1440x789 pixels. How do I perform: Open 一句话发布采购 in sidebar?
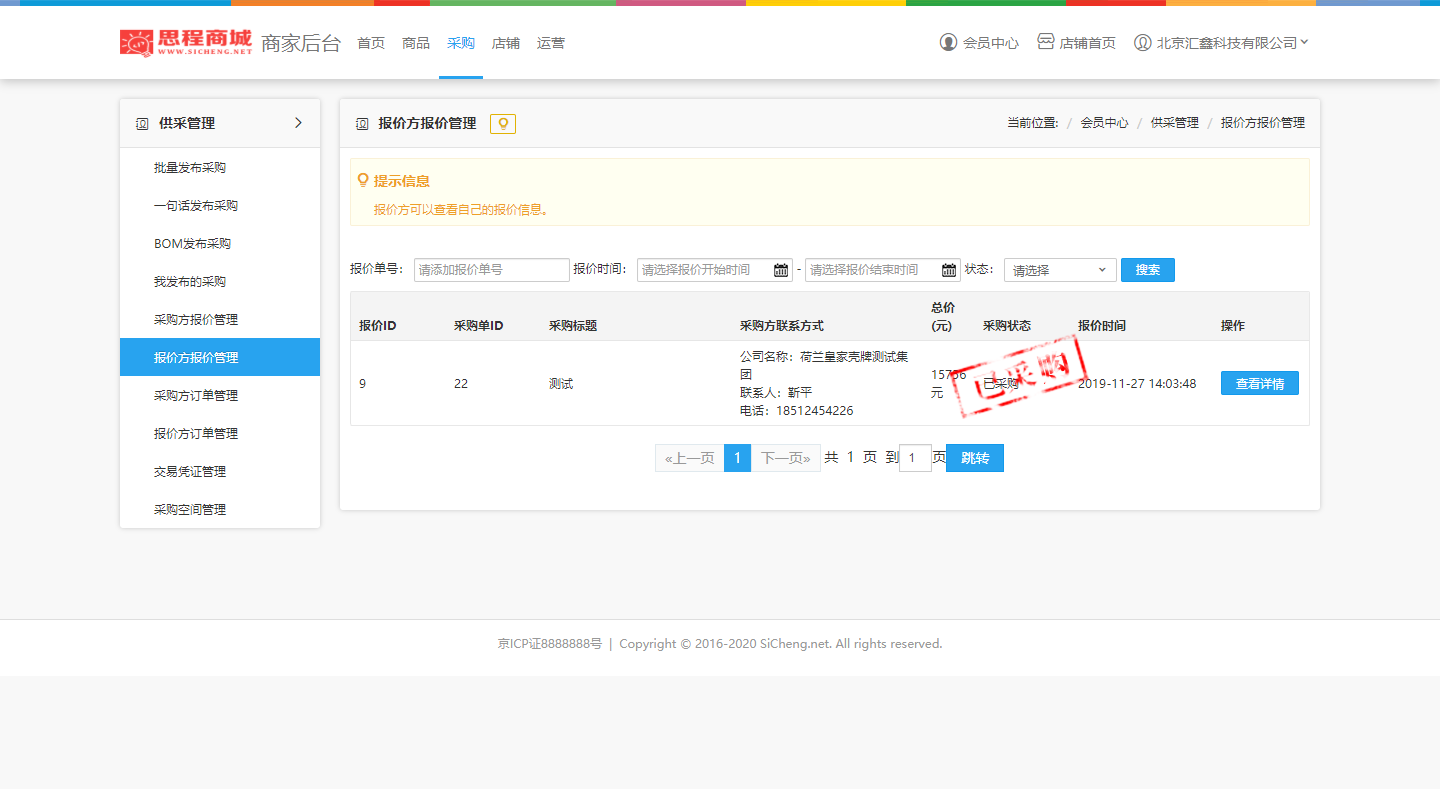tap(220, 206)
